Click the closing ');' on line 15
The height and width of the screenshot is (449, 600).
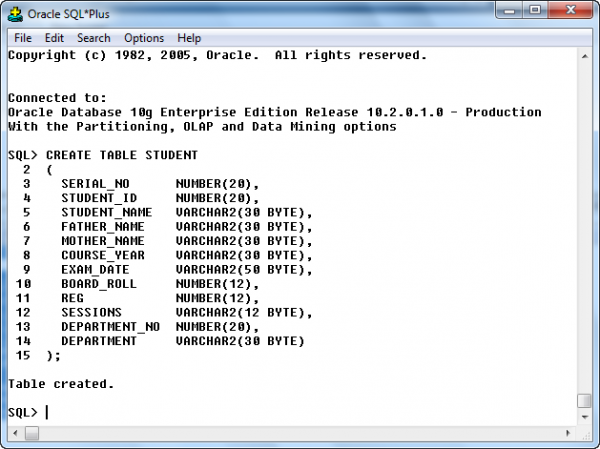53,356
